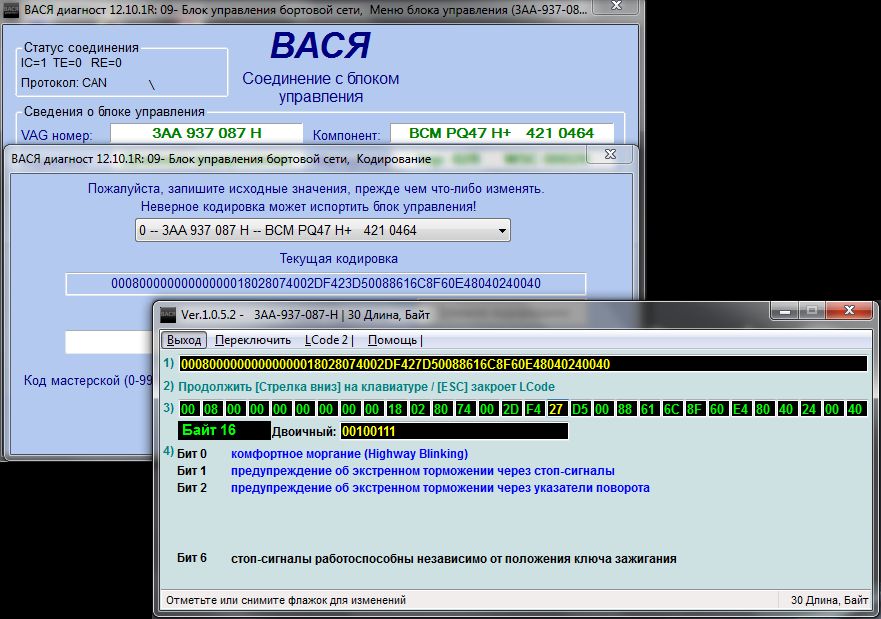The image size is (881, 619).
Task: Select byte cell 6C
Action: click(x=671, y=409)
